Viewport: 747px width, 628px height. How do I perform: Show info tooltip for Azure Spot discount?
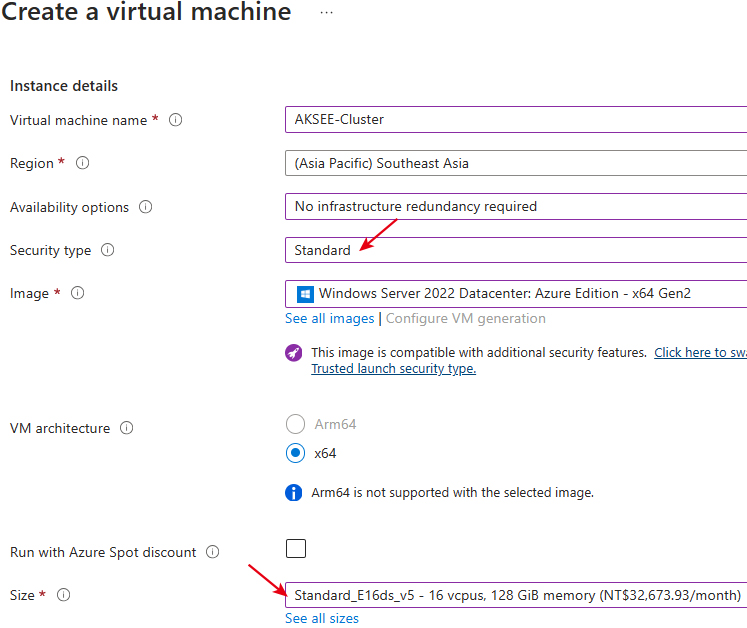point(212,552)
